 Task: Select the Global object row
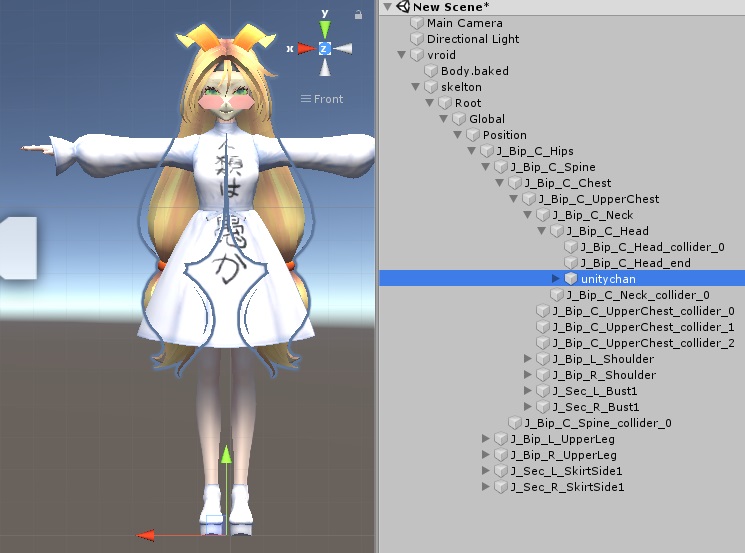click(x=562, y=119)
